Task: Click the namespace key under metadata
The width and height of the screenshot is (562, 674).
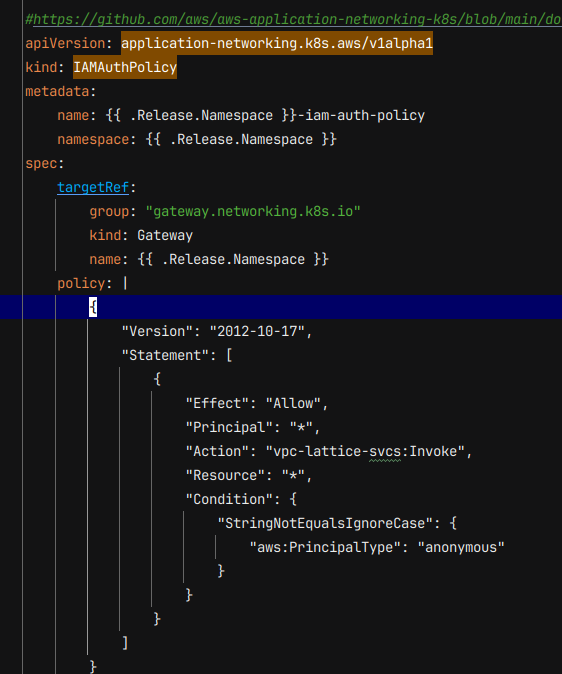Action: (93, 140)
